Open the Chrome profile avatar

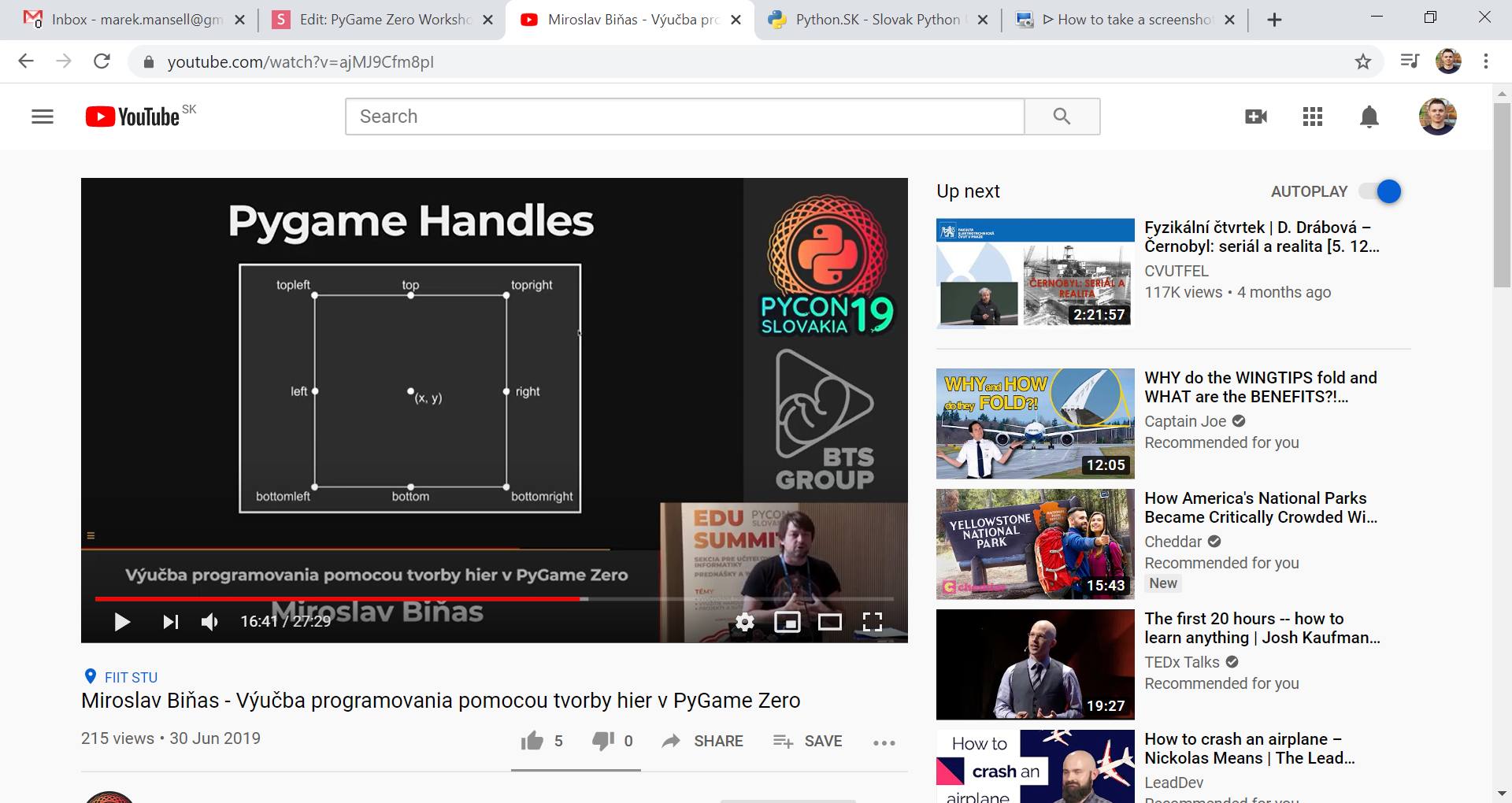1448,61
